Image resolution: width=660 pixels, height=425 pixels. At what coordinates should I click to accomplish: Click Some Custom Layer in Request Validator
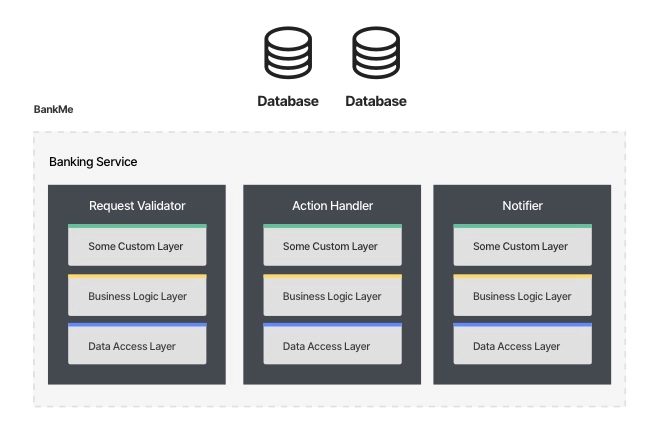(x=137, y=245)
